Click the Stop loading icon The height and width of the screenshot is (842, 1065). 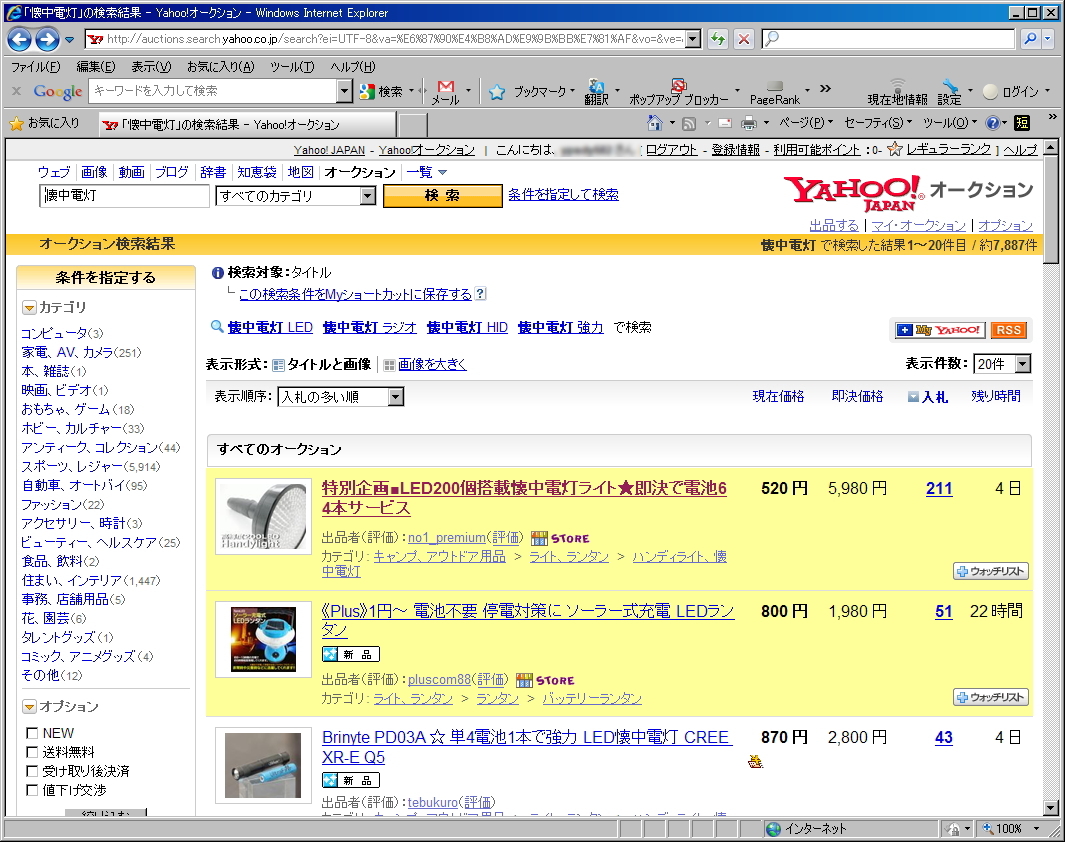(x=743, y=39)
